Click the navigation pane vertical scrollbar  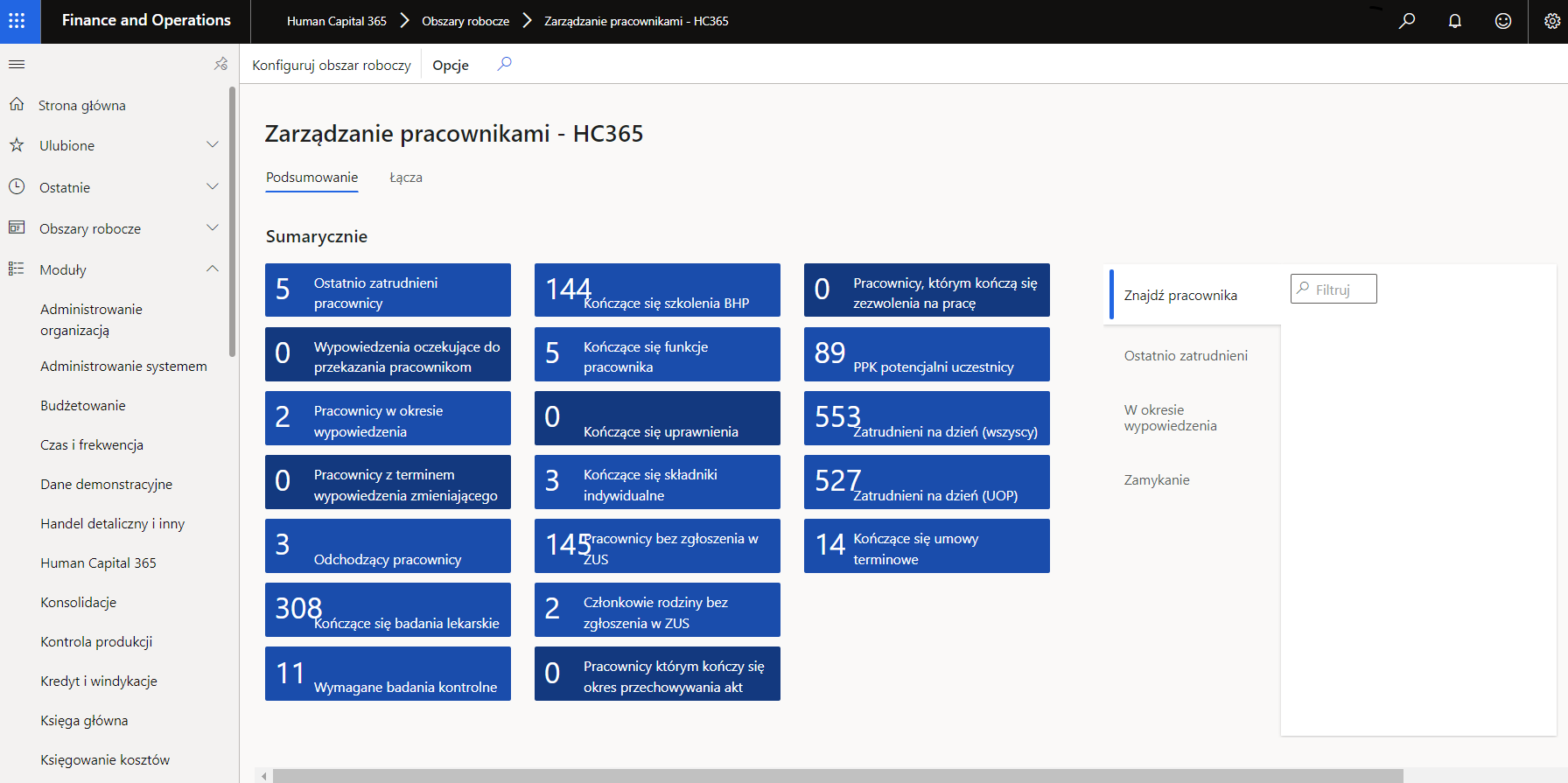coord(232,221)
